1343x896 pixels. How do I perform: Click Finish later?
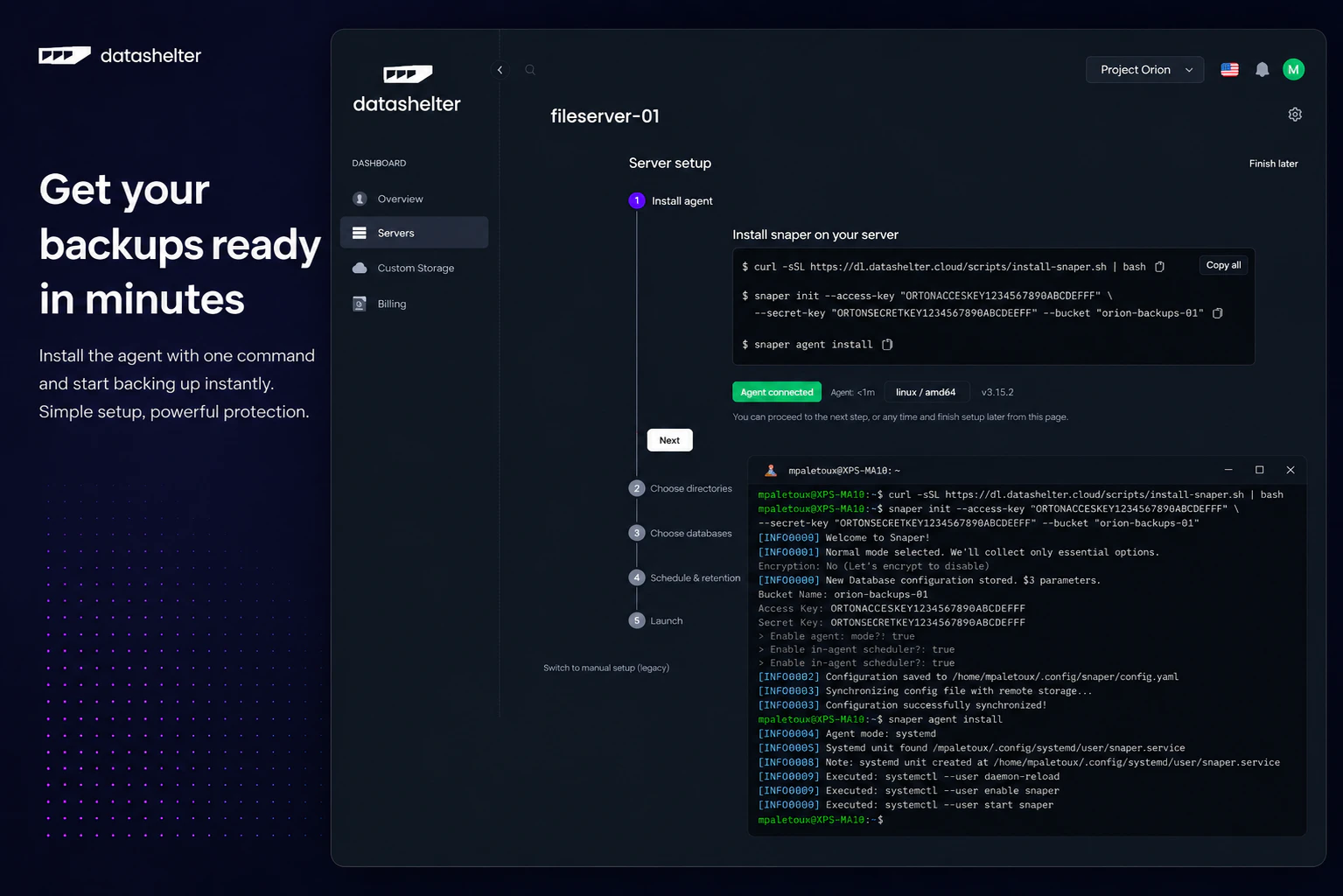1273,164
